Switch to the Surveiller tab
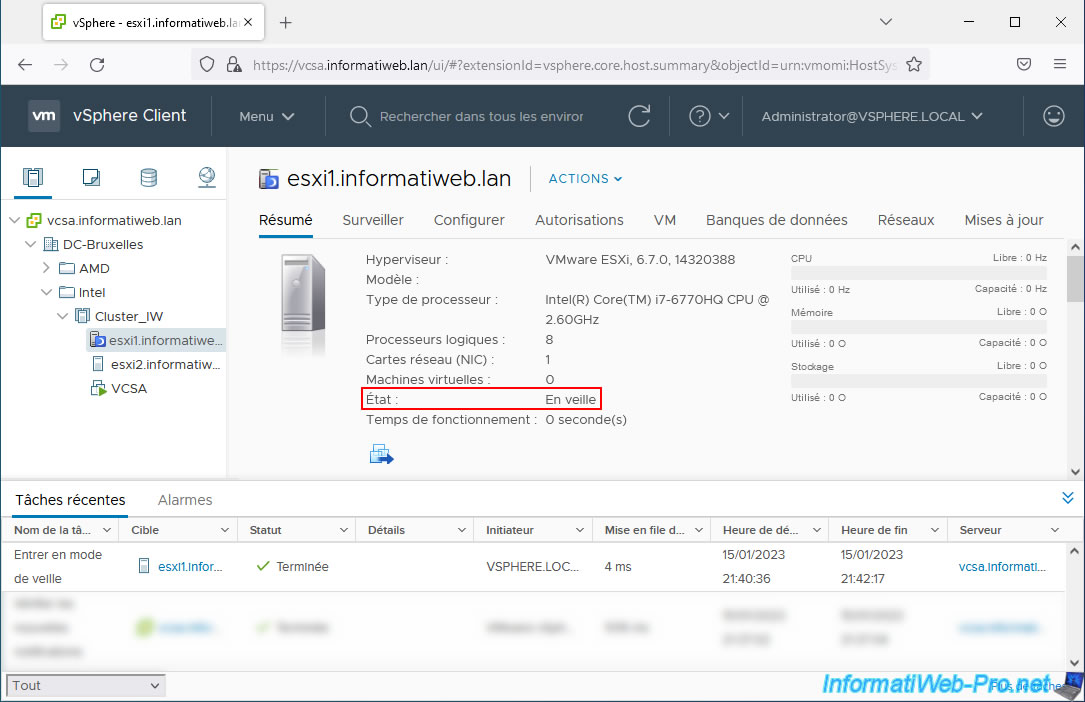Screen dimensions: 1085x702 (373, 220)
